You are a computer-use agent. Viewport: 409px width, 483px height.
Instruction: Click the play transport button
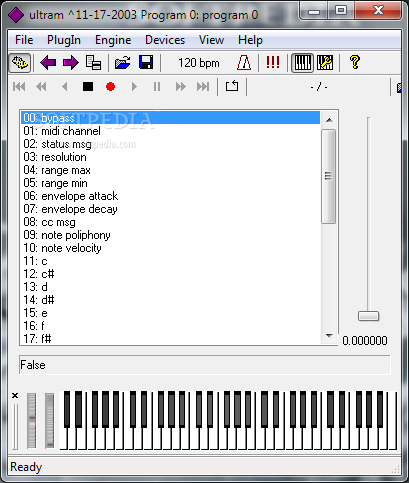134,87
